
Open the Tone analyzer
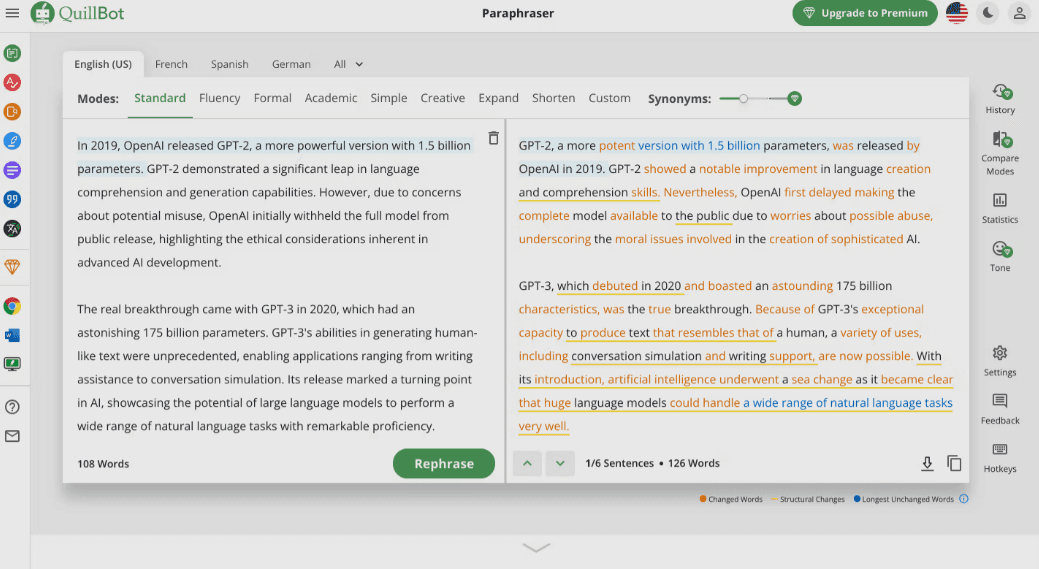pyautogui.click(x=999, y=255)
